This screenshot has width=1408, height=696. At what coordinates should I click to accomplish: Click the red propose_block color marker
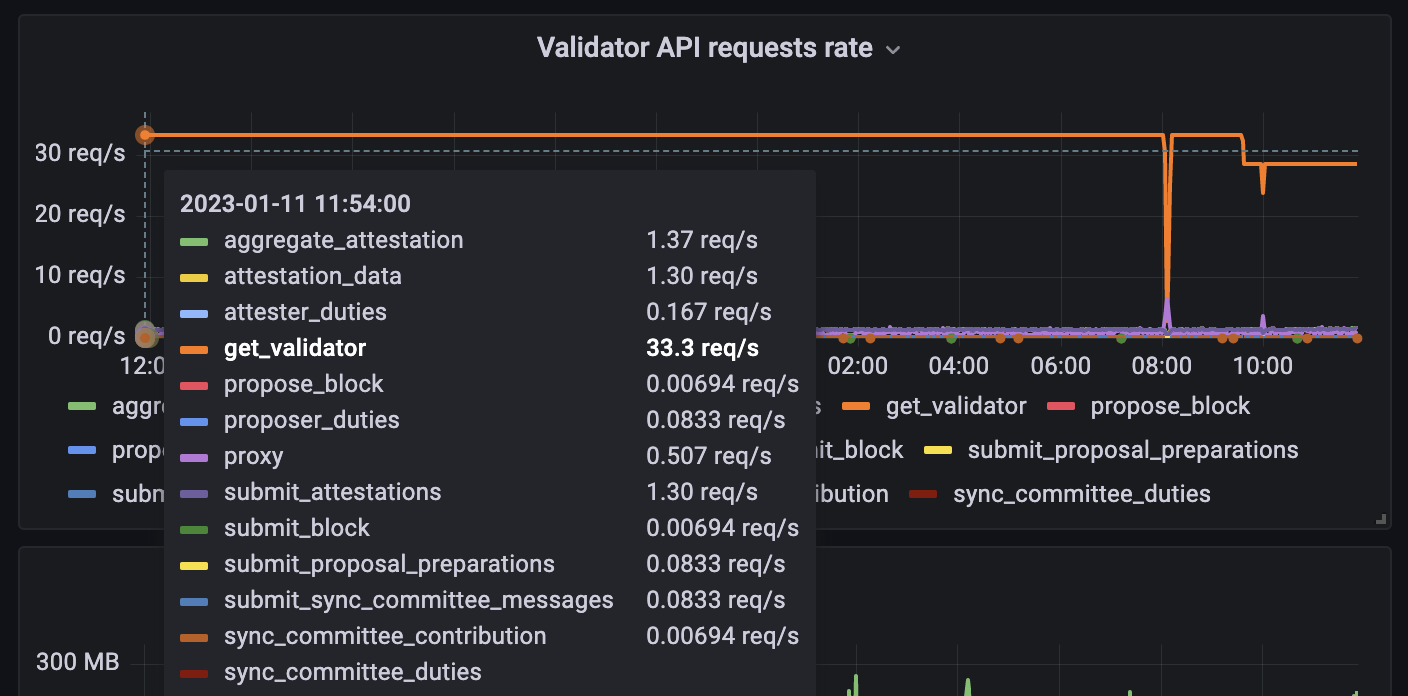click(x=192, y=384)
